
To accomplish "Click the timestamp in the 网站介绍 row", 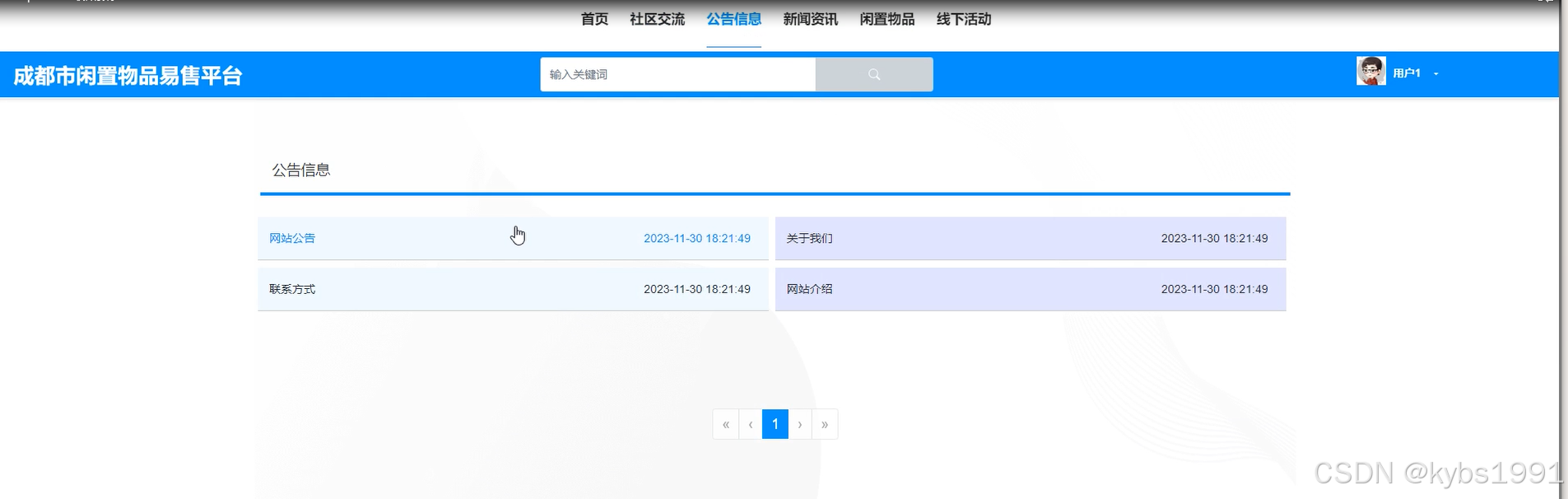I will [x=1214, y=289].
